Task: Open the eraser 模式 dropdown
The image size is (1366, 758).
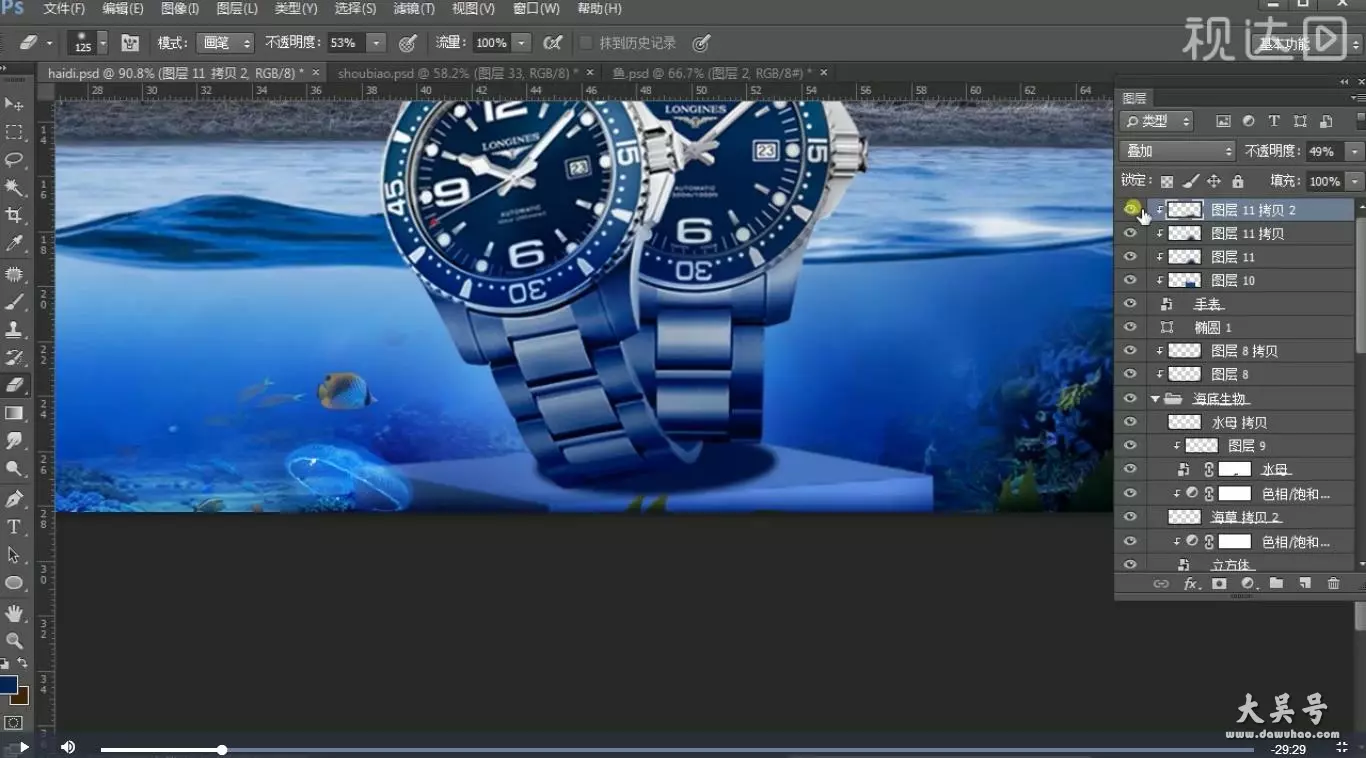Action: tap(224, 43)
